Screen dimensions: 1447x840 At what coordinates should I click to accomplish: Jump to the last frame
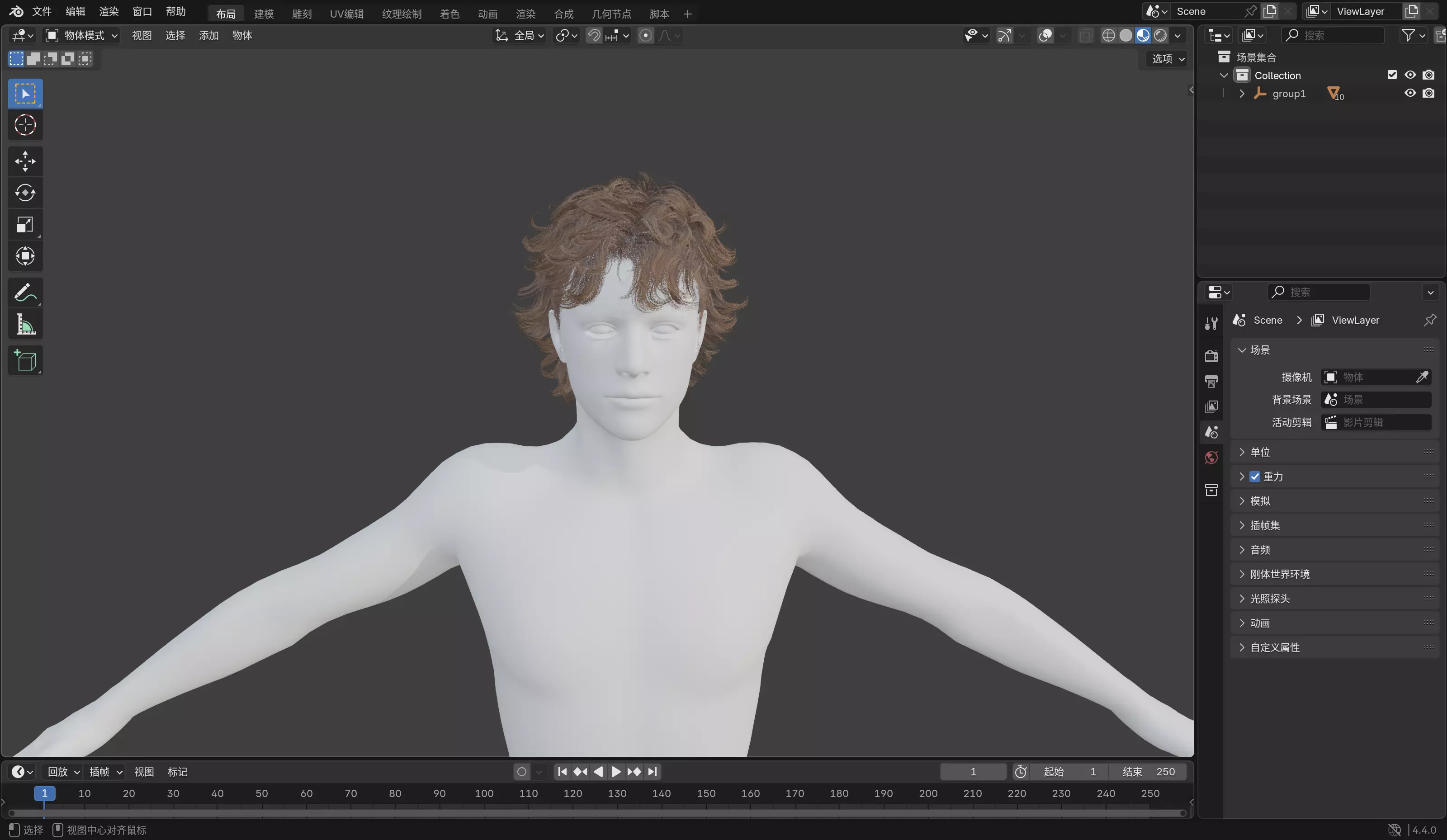tap(653, 772)
